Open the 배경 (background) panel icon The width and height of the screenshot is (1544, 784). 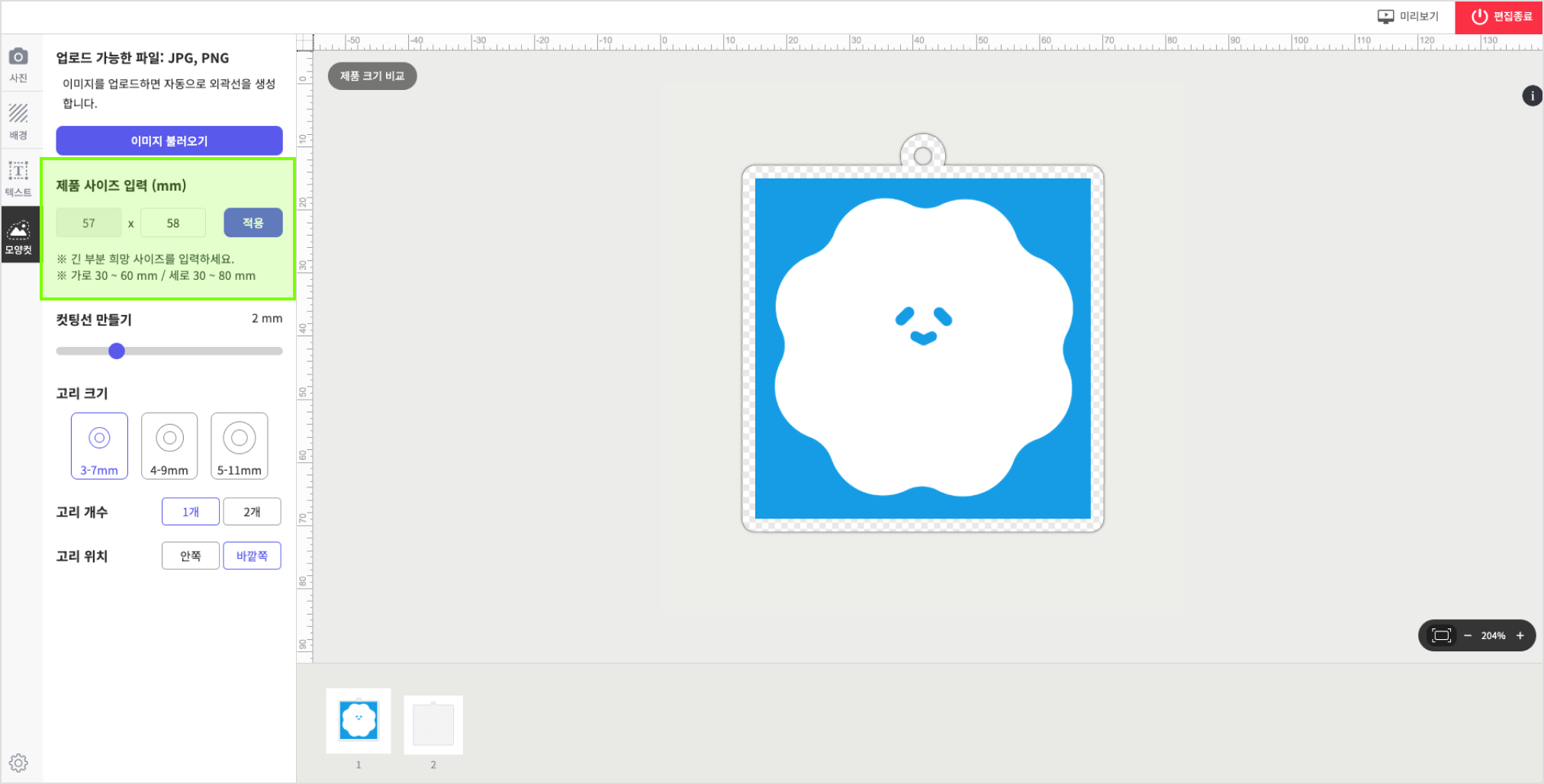18,121
